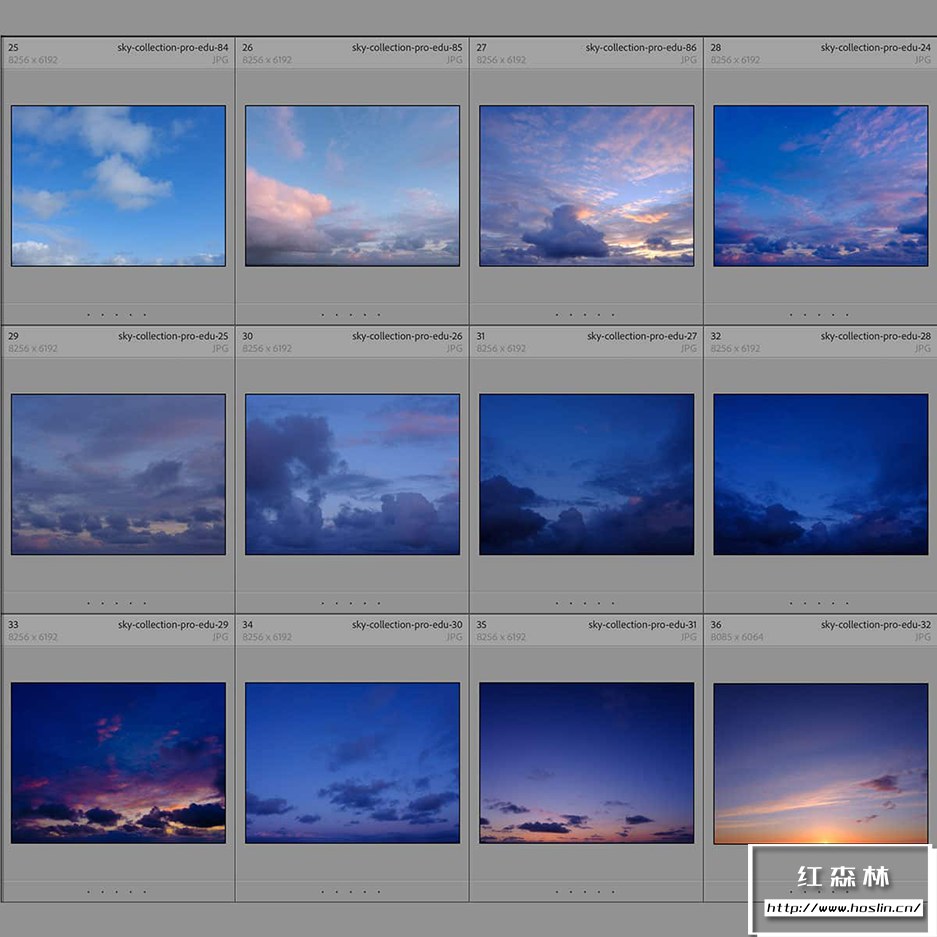Select the sky-collection-pro-edu-85 pink cloud thumbnail
Viewport: 937px width, 937px height.
(353, 186)
